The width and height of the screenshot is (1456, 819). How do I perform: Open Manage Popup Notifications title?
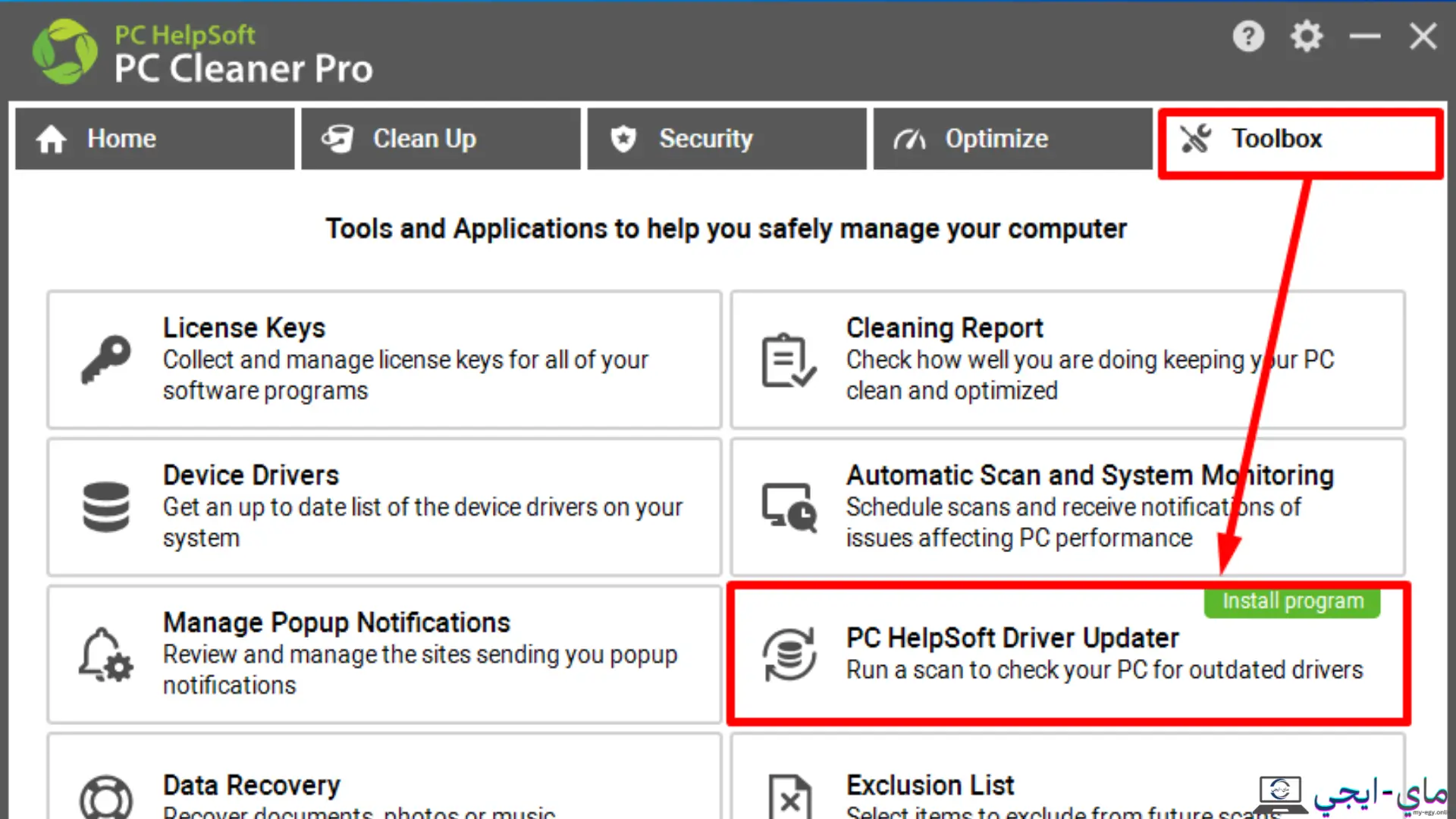[x=337, y=623]
